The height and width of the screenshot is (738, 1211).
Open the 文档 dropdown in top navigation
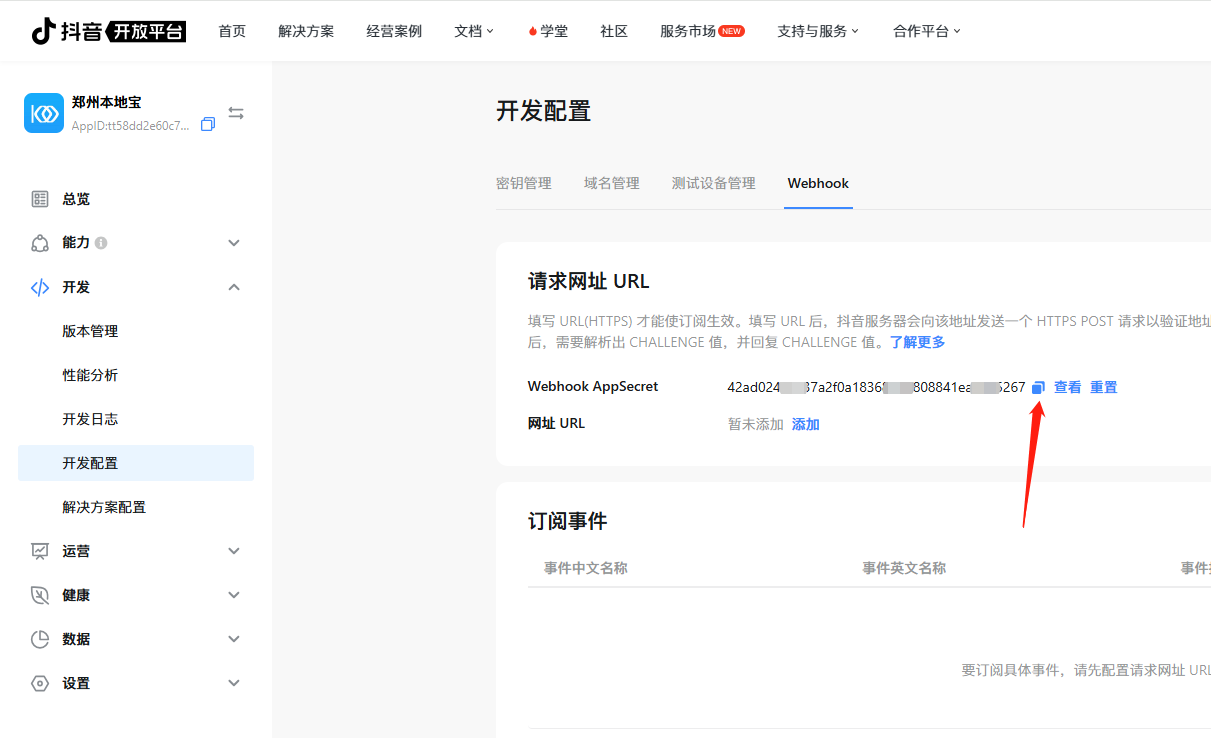[x=474, y=31]
